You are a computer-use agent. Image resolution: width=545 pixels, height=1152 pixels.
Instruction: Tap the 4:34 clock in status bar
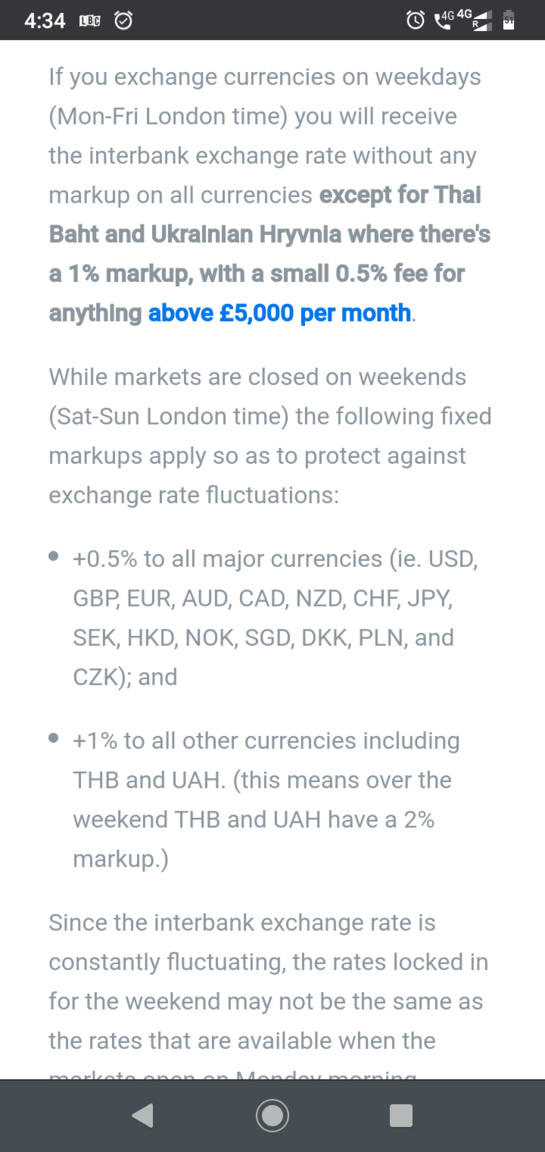(x=45, y=21)
